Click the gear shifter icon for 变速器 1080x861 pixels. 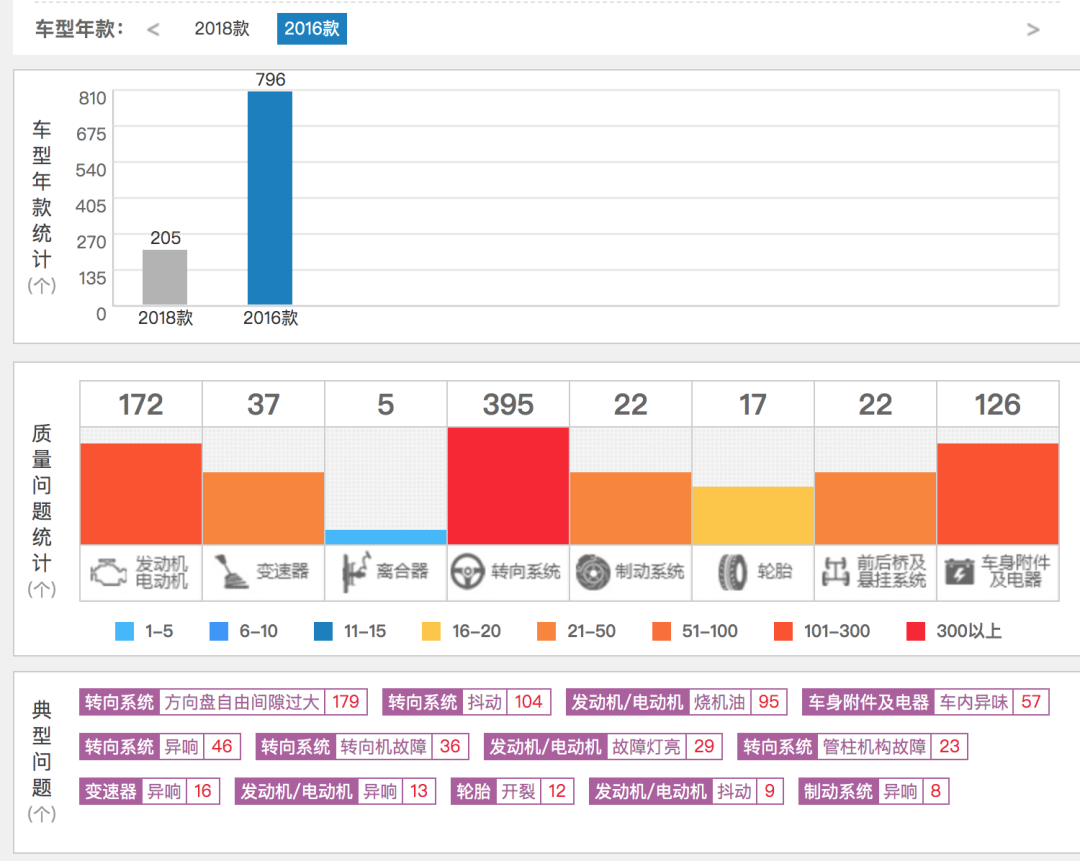[x=231, y=572]
